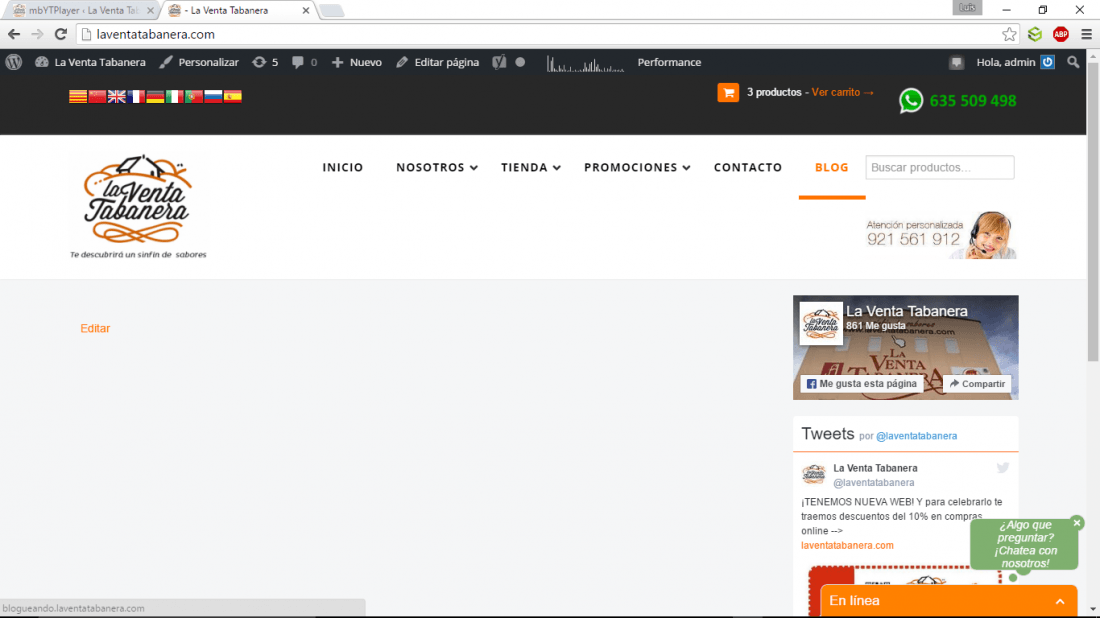
Task: View the 5 pending updates
Action: tap(265, 62)
